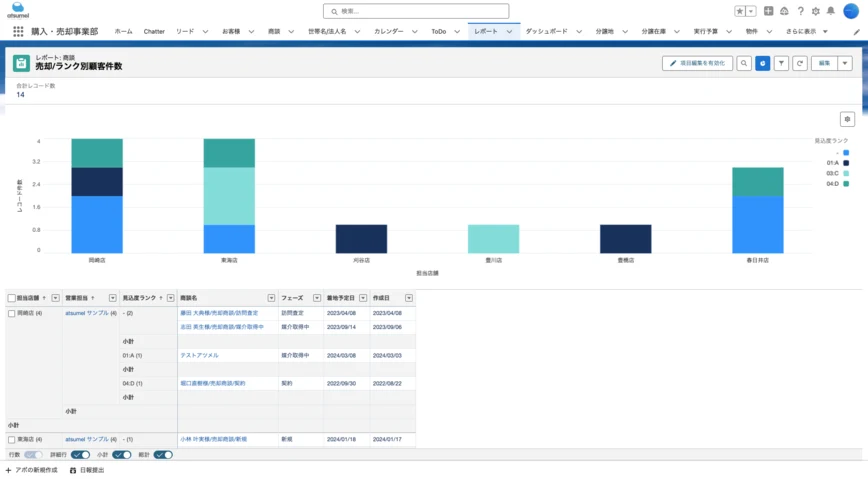Open the 営業担当 column menu
Image resolution: width=868 pixels, height=479 pixels.
coord(112,298)
